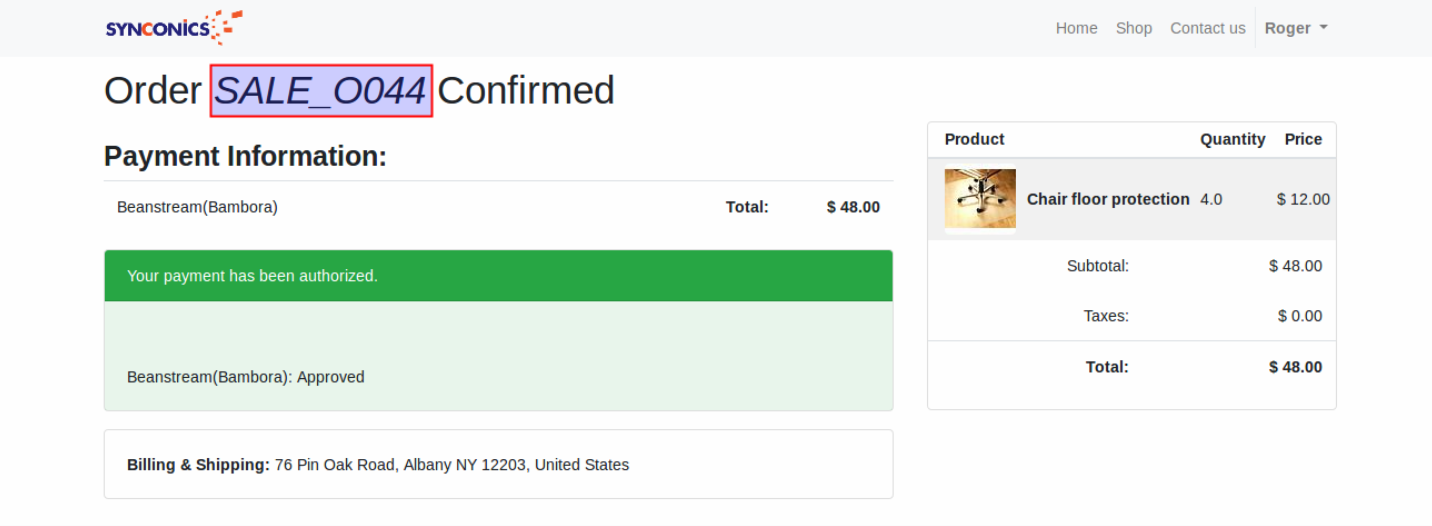The width and height of the screenshot is (1432, 526).
Task: Navigate to Contact us
Action: click(1207, 28)
